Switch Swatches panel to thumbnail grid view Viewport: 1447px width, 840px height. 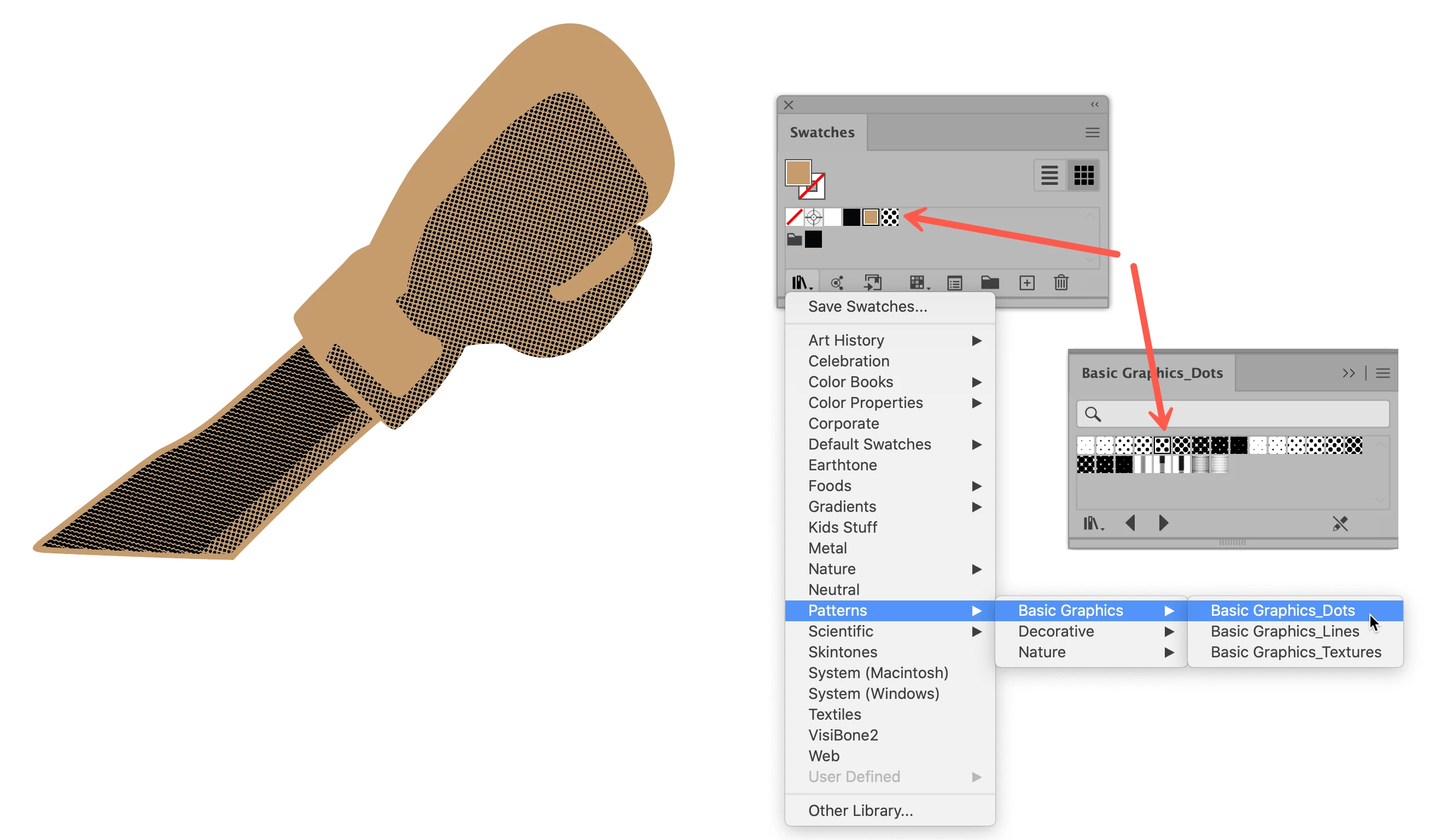click(x=1084, y=175)
